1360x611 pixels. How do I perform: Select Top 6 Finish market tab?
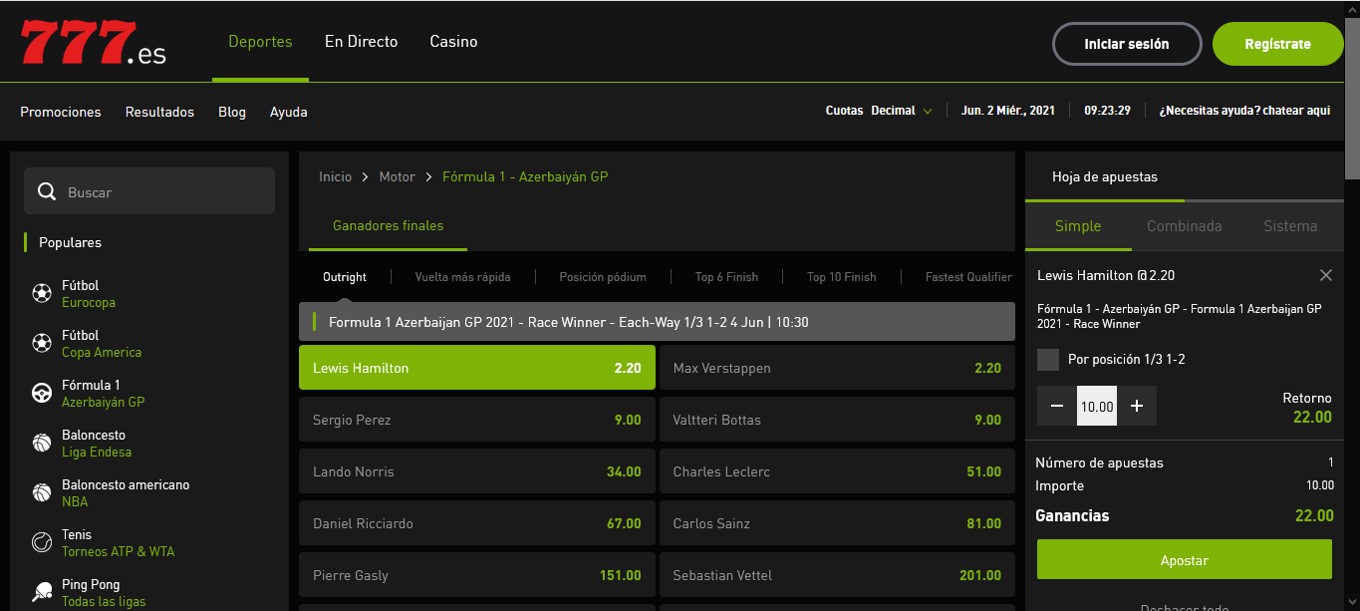[x=727, y=277]
